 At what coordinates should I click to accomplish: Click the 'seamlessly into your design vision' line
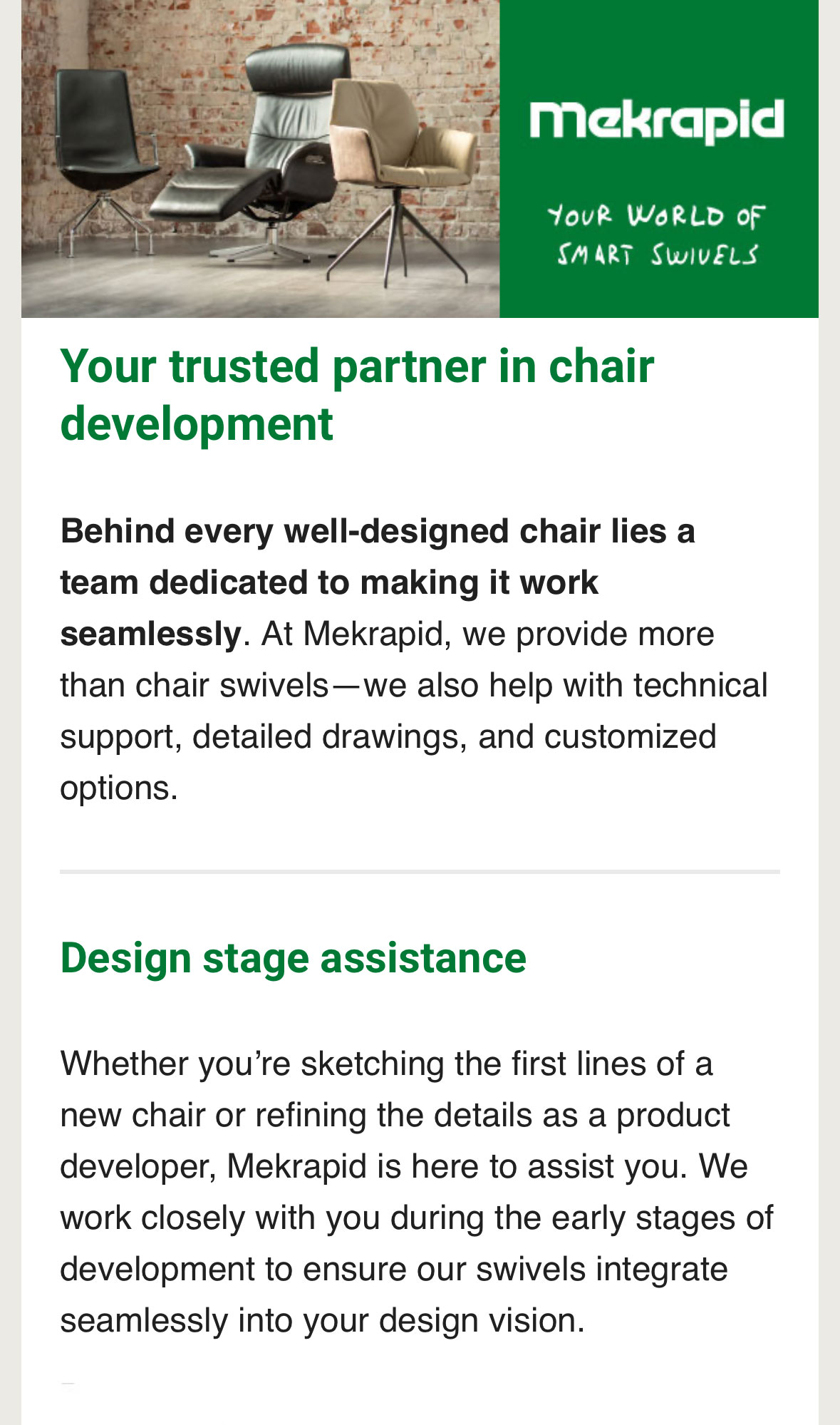tap(323, 1320)
